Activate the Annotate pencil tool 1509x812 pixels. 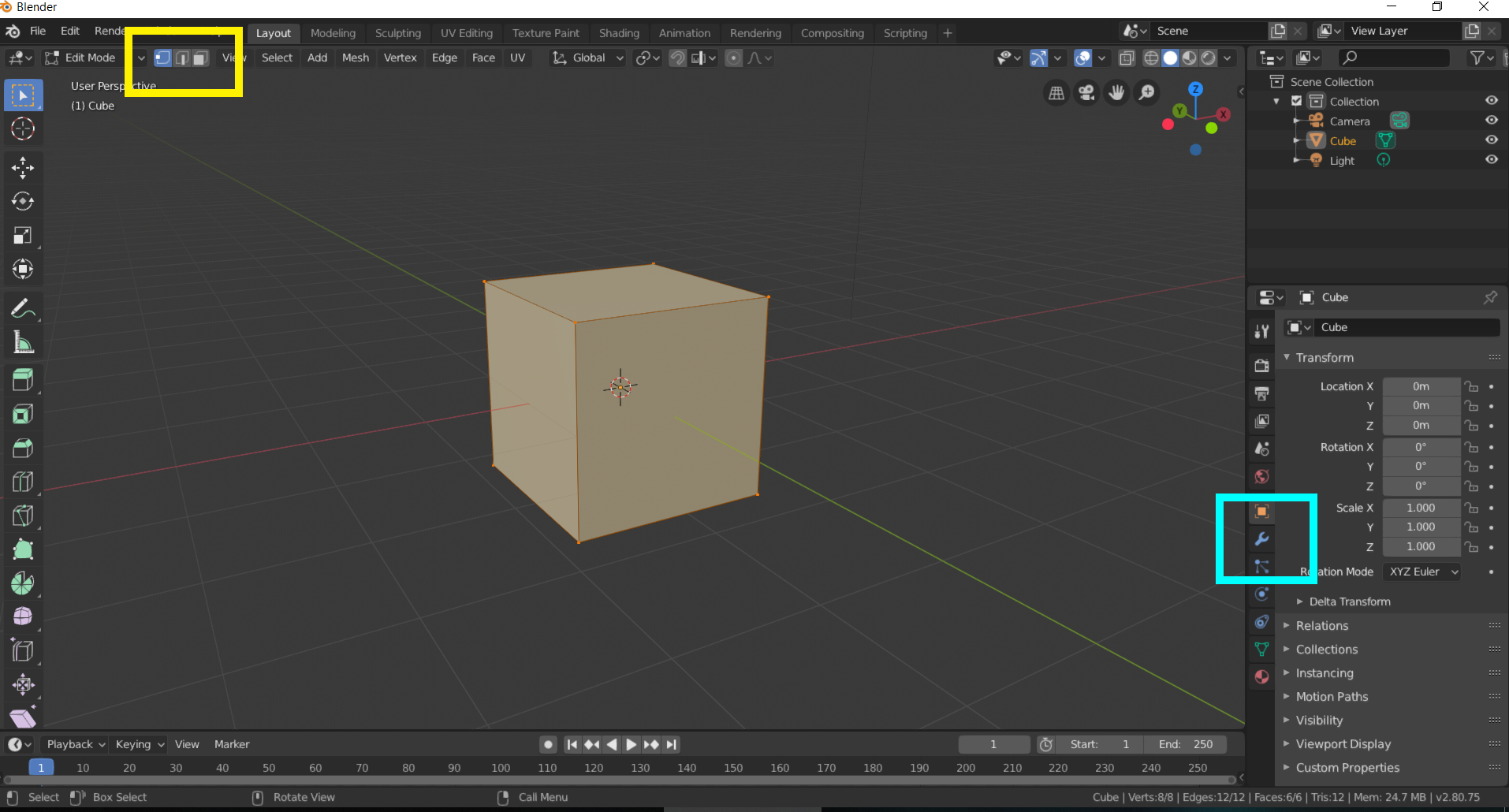pos(23,308)
